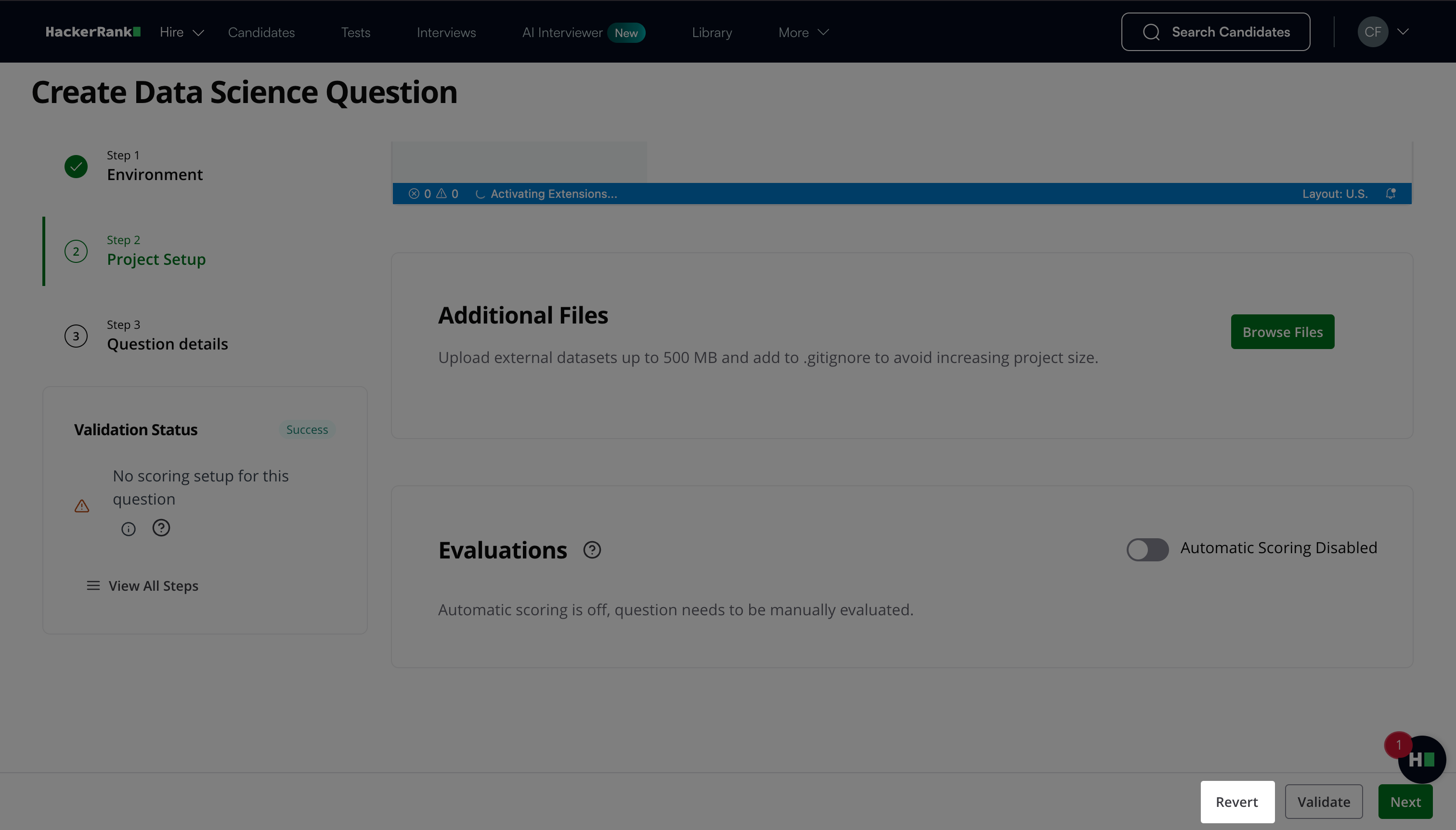Enable the Automatic Scoring toggle
This screenshot has width=1456, height=830.
(1147, 549)
